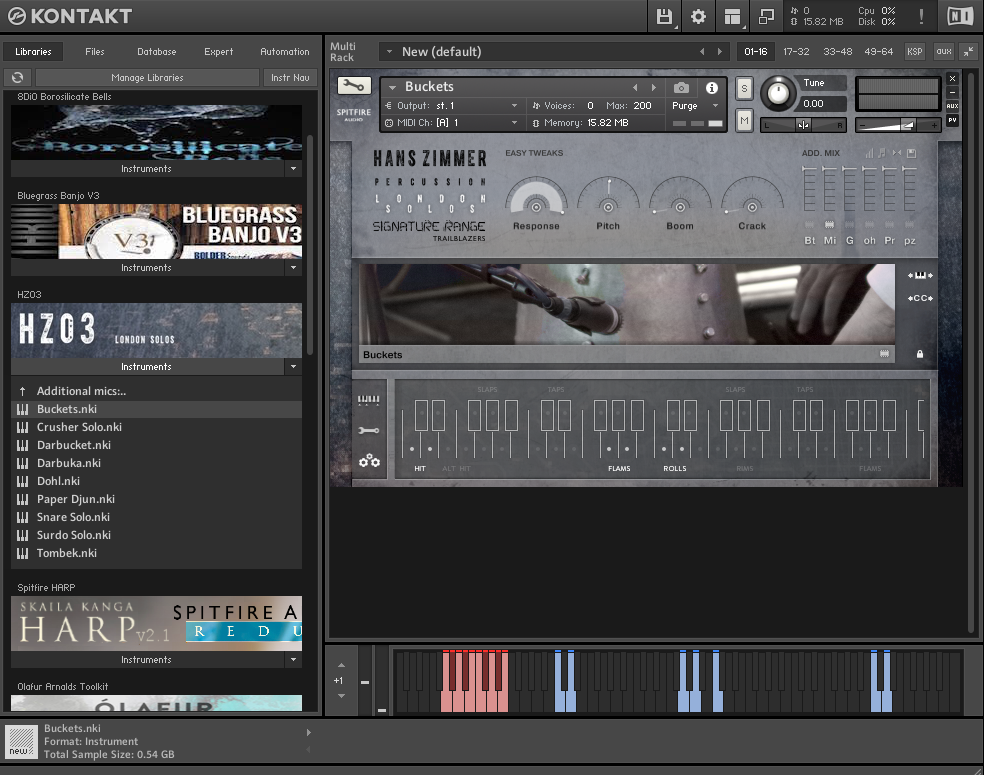The height and width of the screenshot is (775, 984).
Task: Enable the Bt microphone chip
Action: (x=810, y=224)
